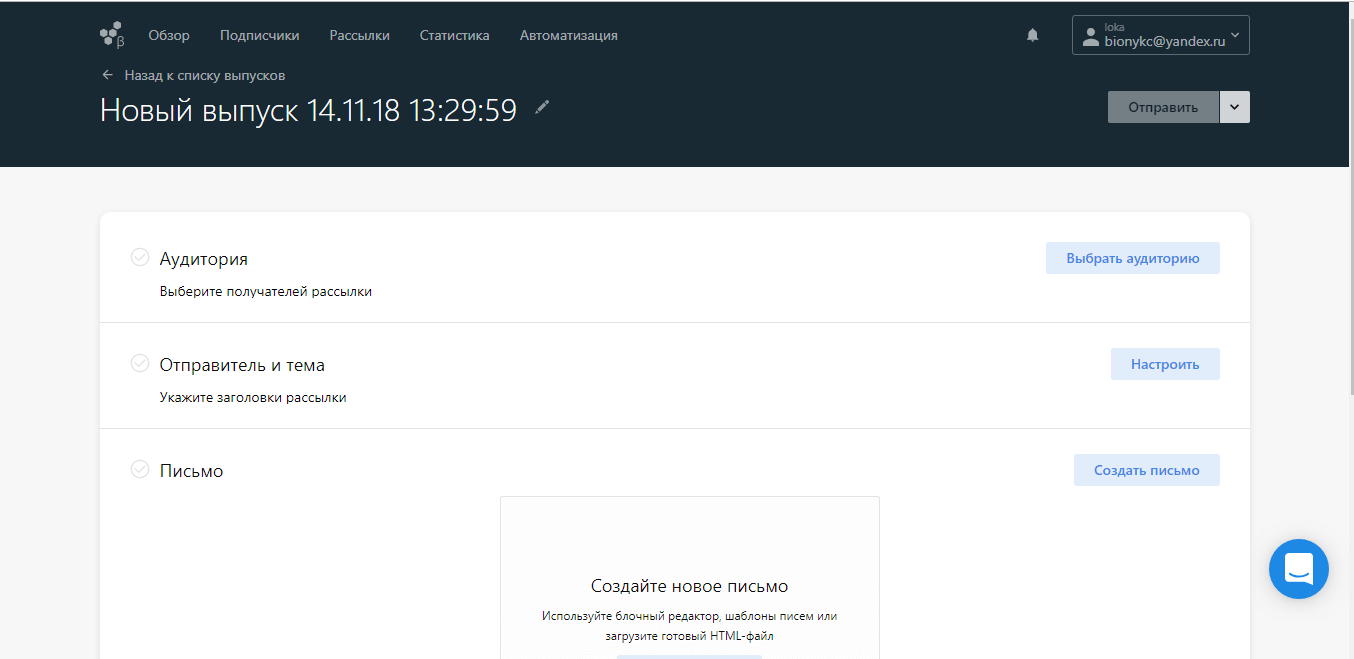Click the service logo in the header
This screenshot has height=659, width=1354.
(112, 35)
